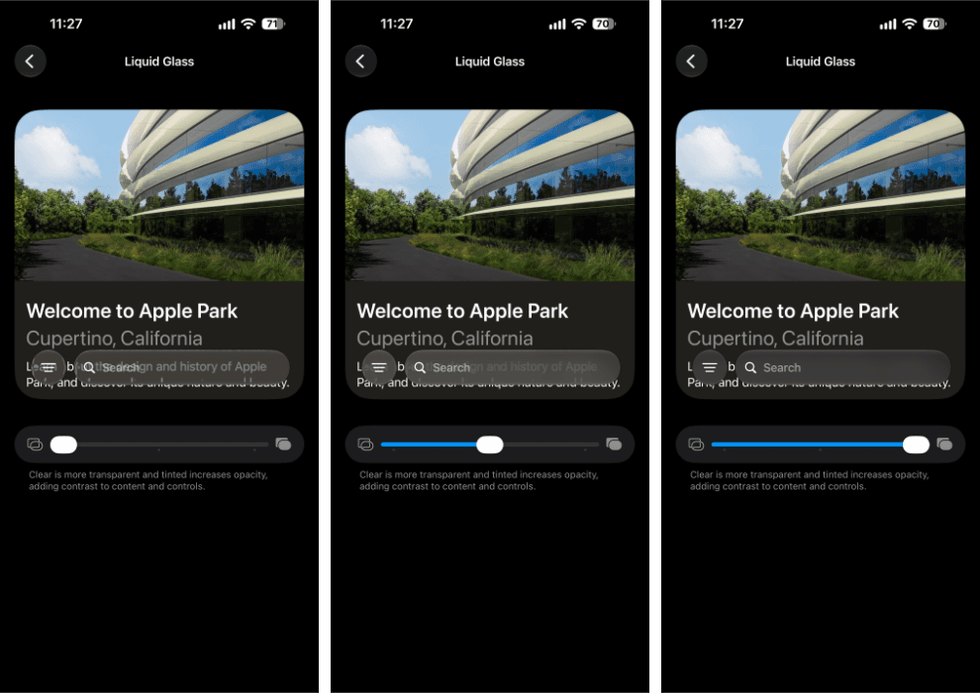
Task: Click 'Cupertino, California' subtitle in the left screen
Action: click(114, 338)
